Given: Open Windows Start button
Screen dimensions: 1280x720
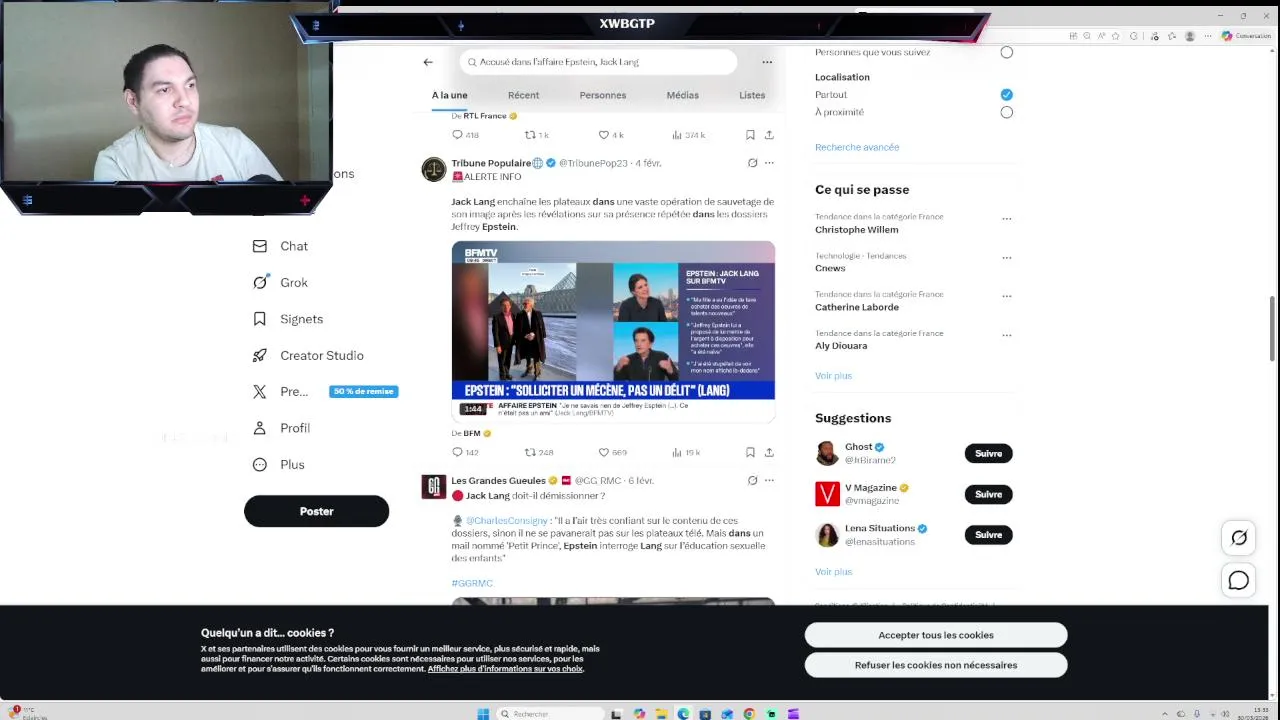Looking at the screenshot, I should tap(483, 714).
